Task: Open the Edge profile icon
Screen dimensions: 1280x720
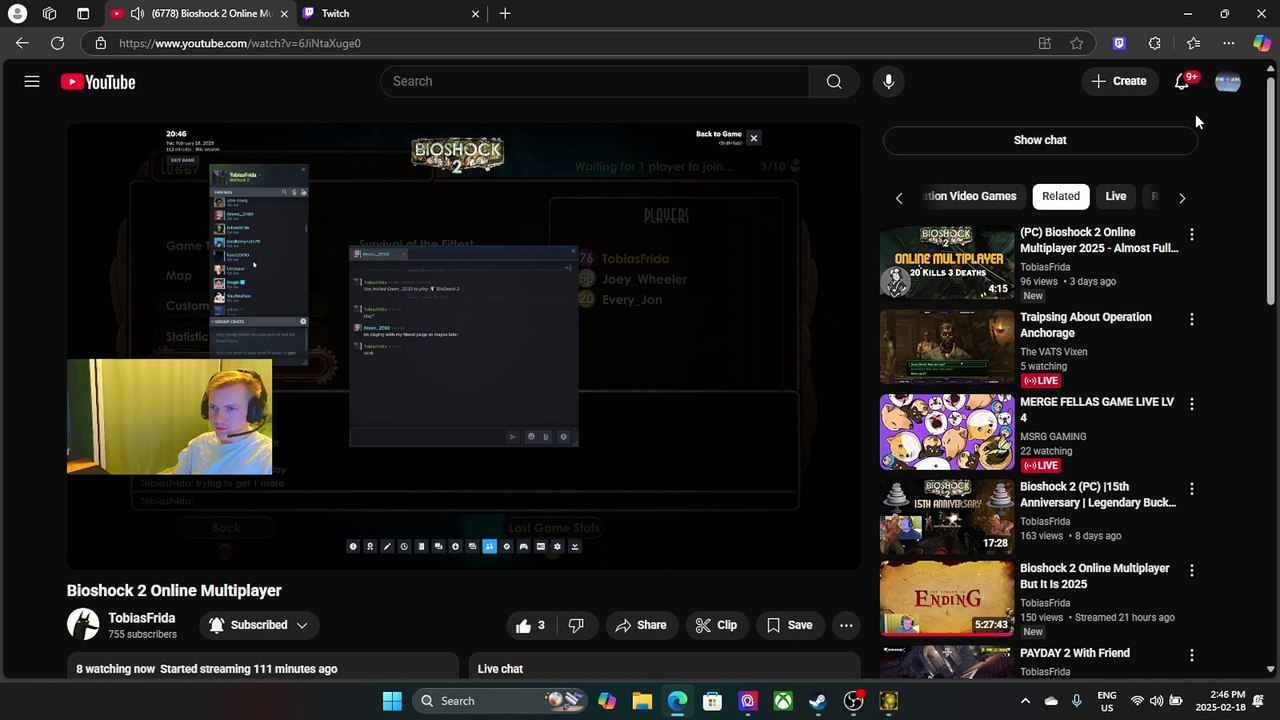Action: click(x=17, y=14)
